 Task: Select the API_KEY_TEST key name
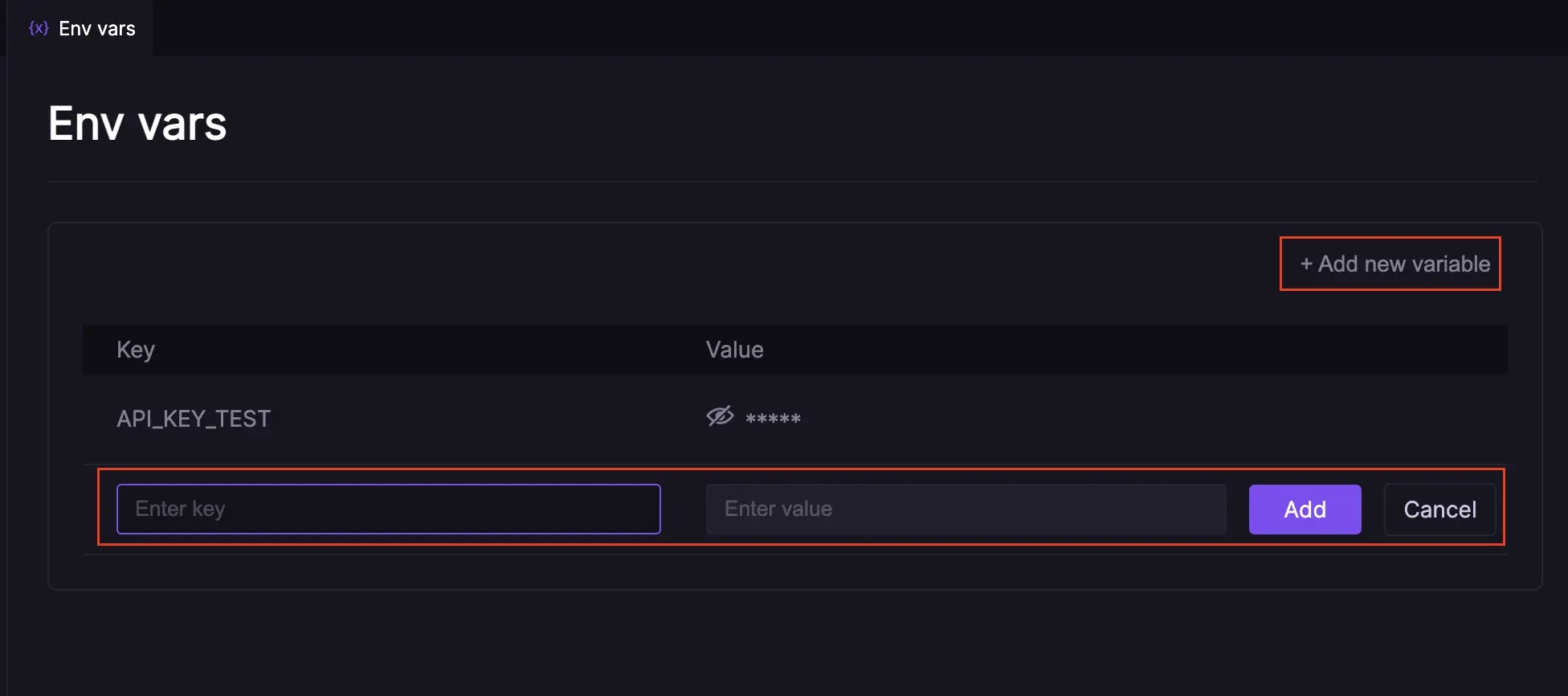(194, 419)
